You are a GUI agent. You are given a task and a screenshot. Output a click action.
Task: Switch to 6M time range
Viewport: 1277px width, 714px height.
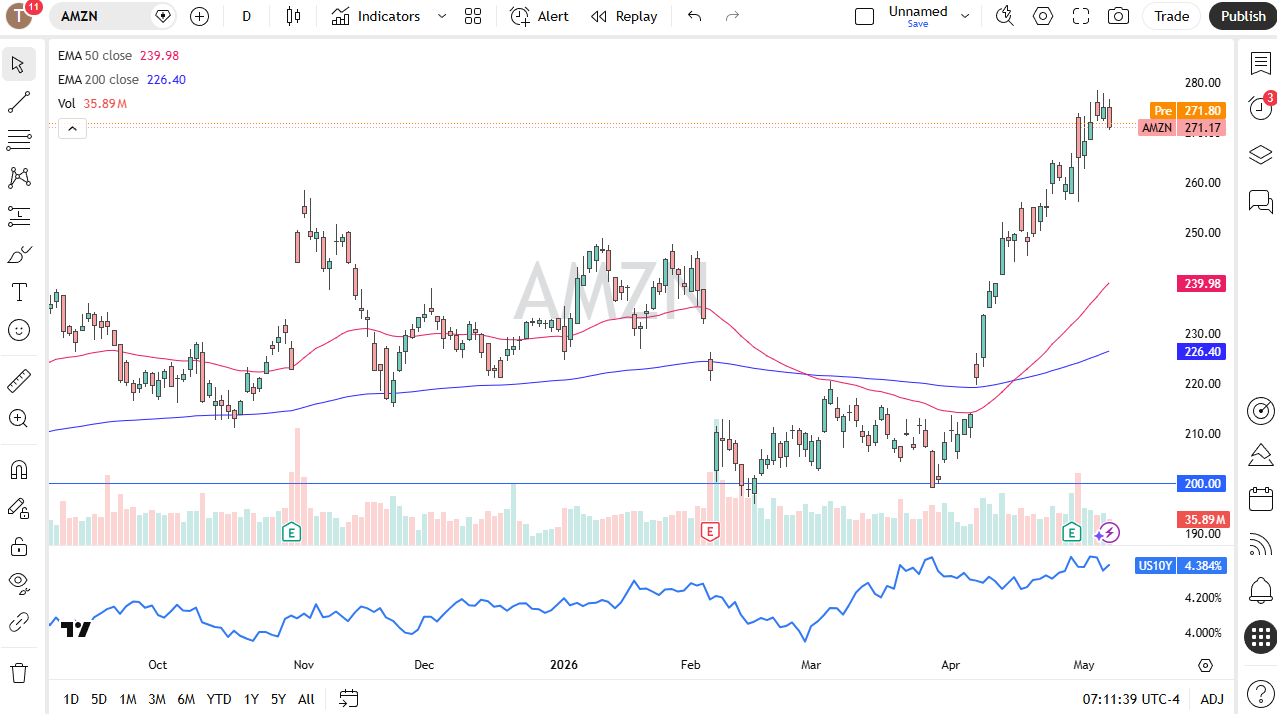click(186, 699)
